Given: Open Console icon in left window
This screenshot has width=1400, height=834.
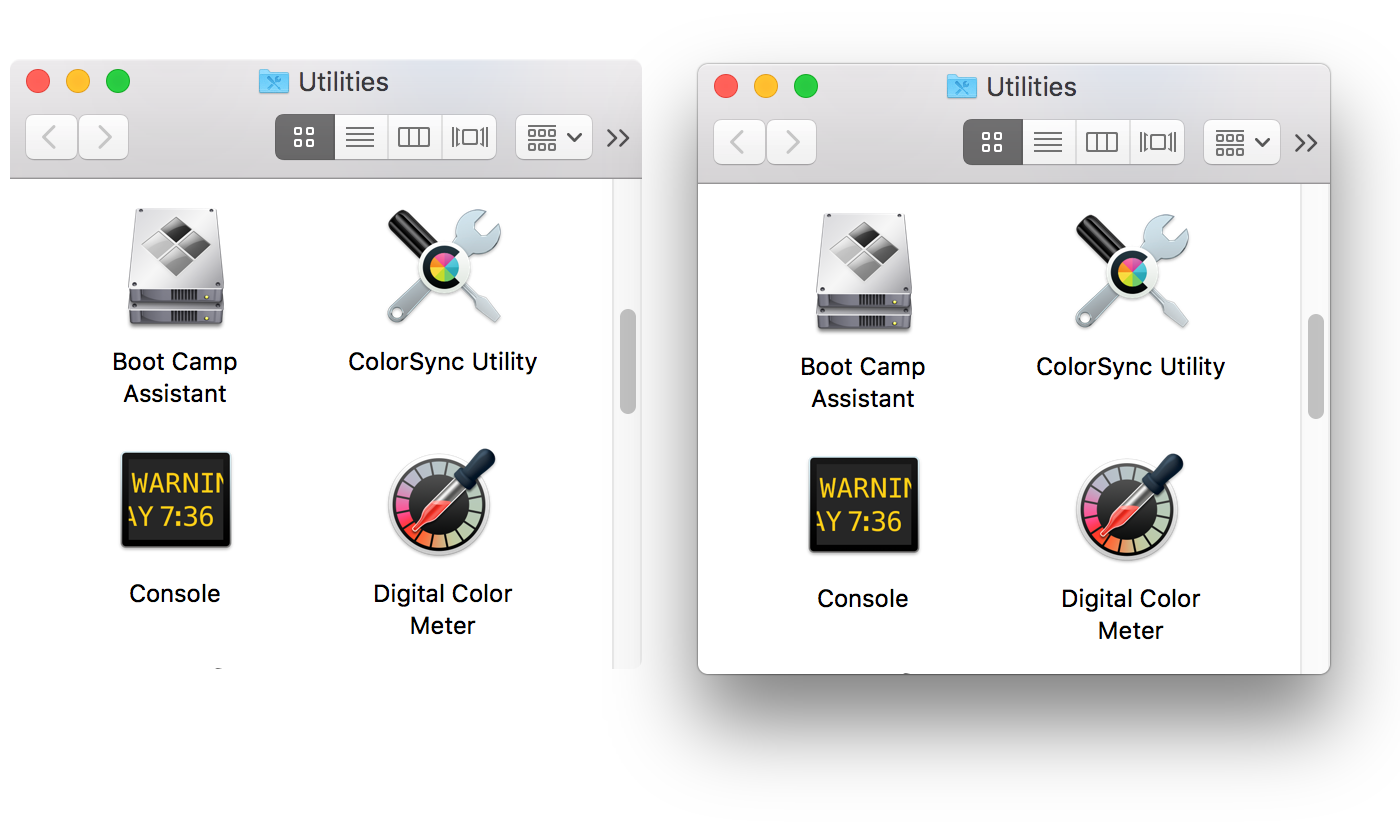Looking at the screenshot, I should tap(176, 500).
